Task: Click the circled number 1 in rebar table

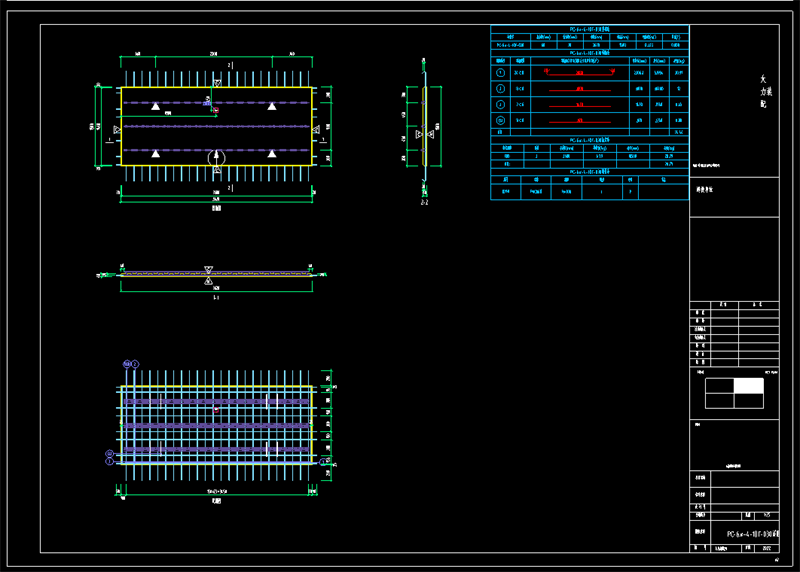Action: [x=501, y=73]
